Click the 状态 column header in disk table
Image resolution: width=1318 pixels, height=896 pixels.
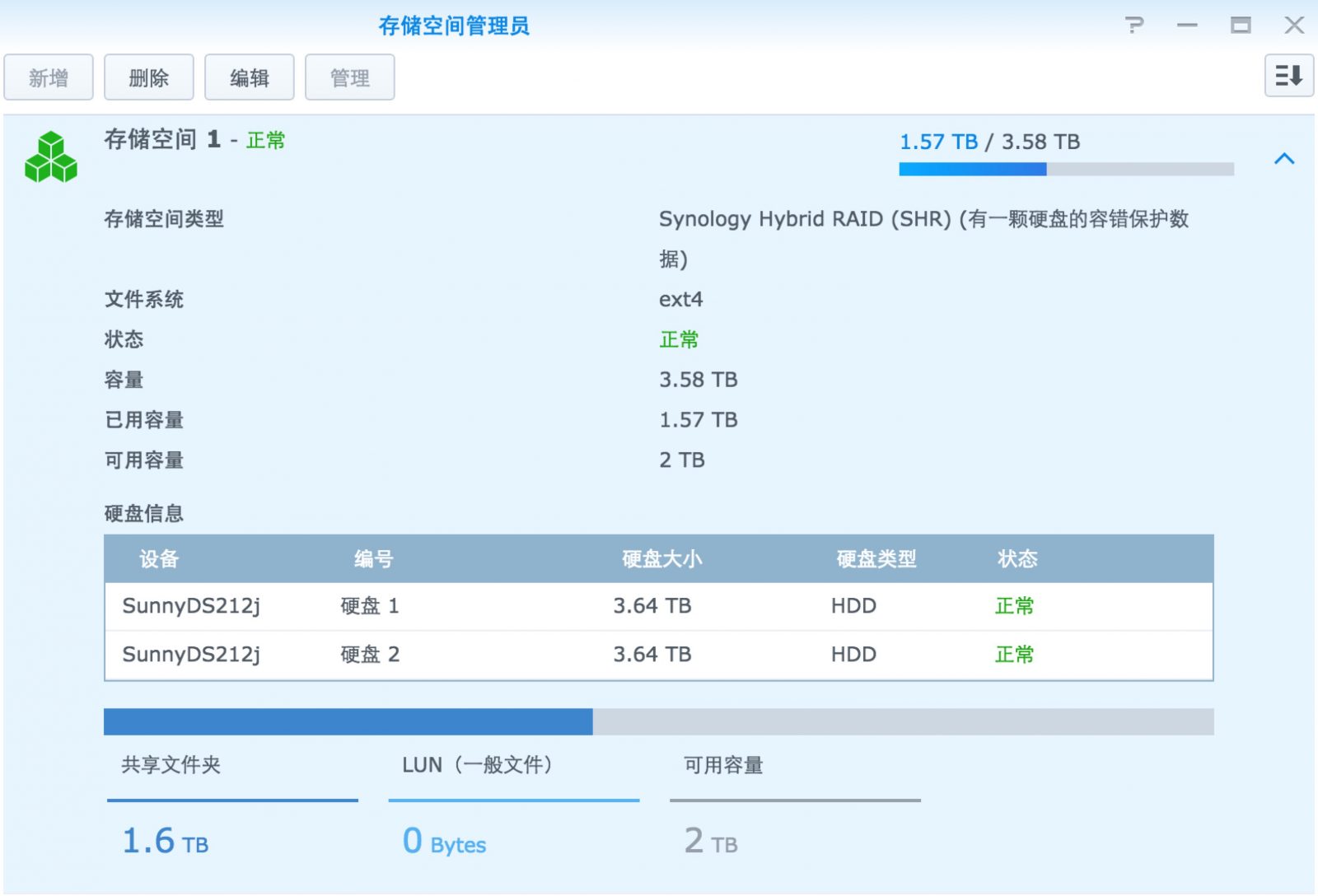pos(1017,559)
